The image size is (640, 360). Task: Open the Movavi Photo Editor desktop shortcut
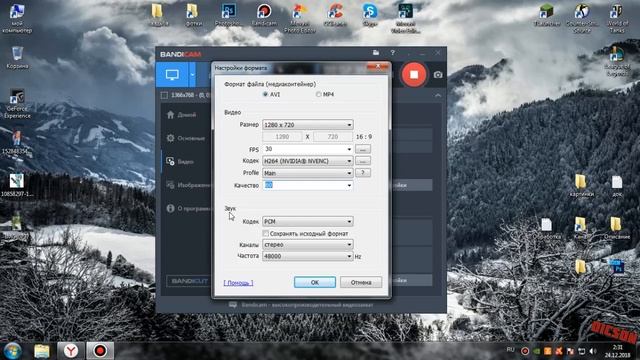[x=300, y=18]
